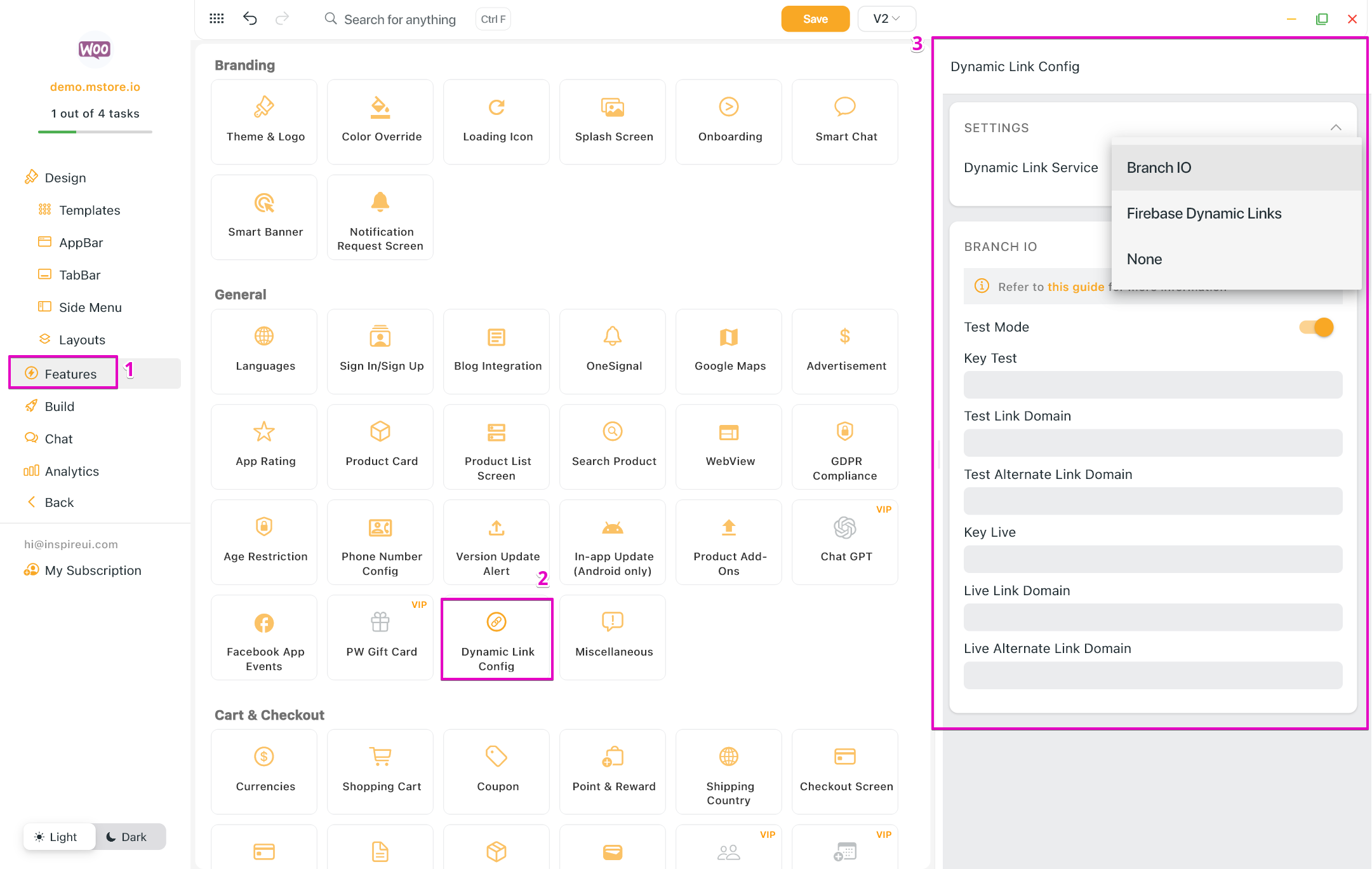Open the Google Maps feature tile
Screen dimensions: 1372x869
click(x=729, y=351)
